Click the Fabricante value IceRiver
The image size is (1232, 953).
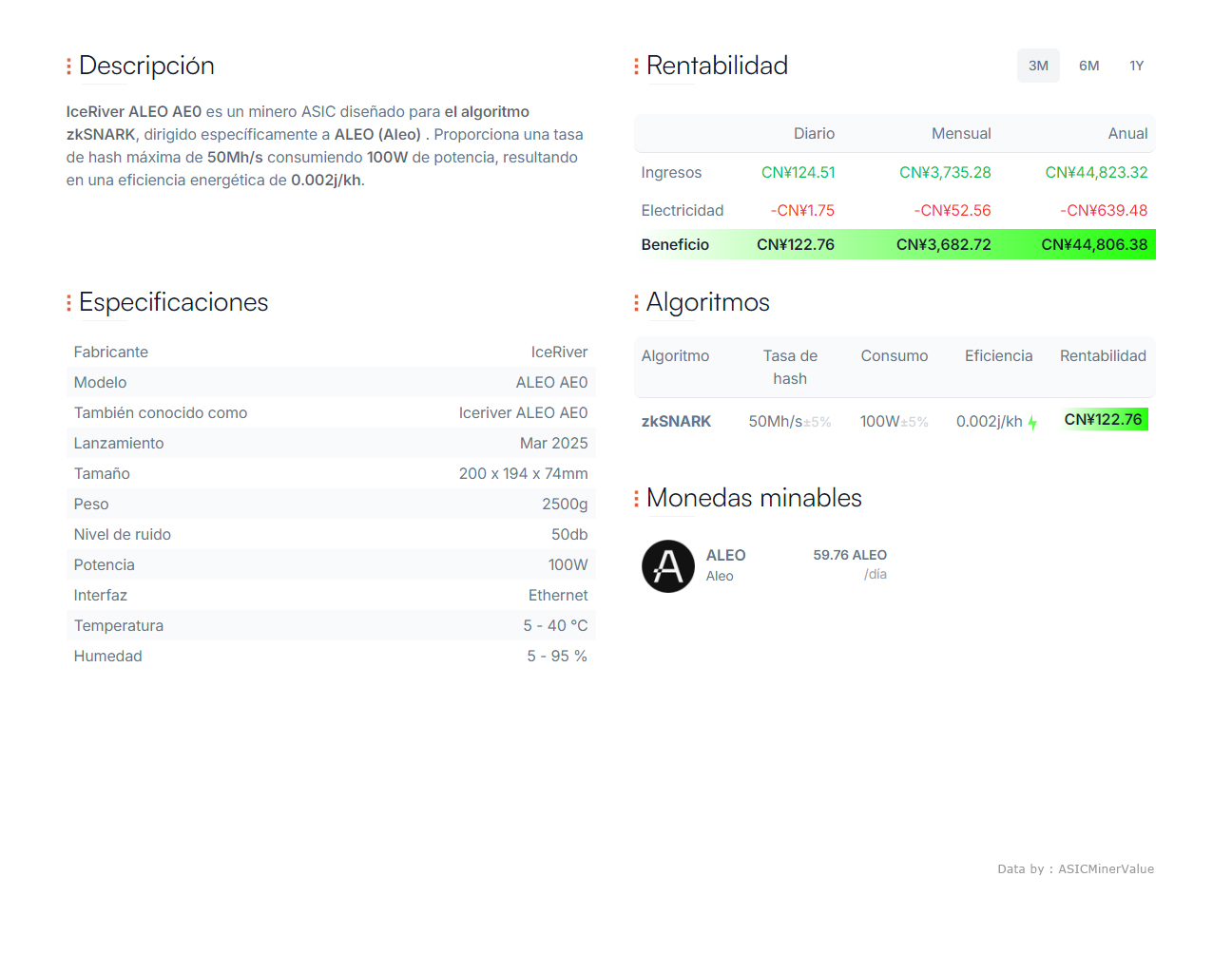coord(559,352)
